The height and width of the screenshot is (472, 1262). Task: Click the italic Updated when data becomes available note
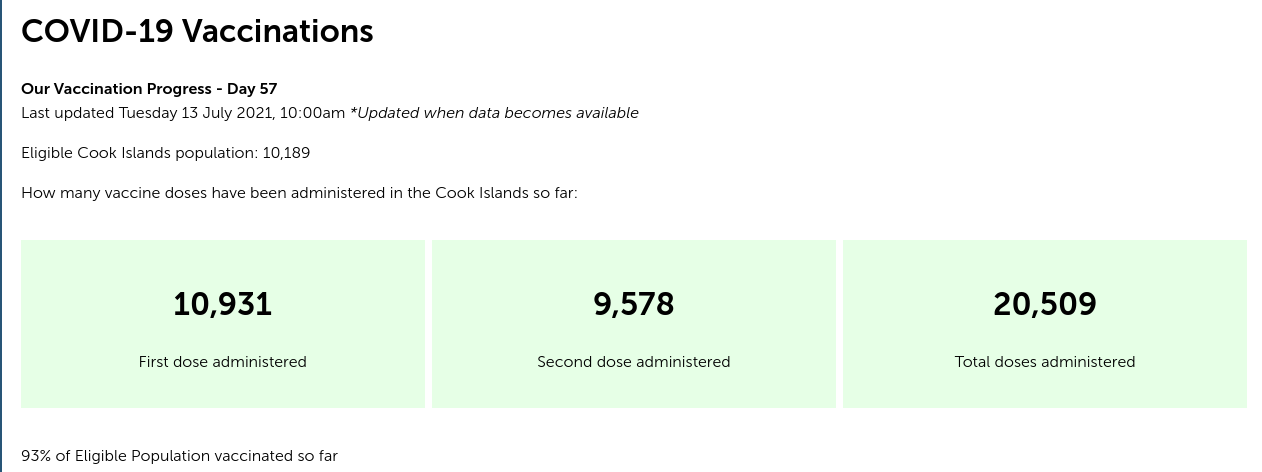pyautogui.click(x=494, y=113)
